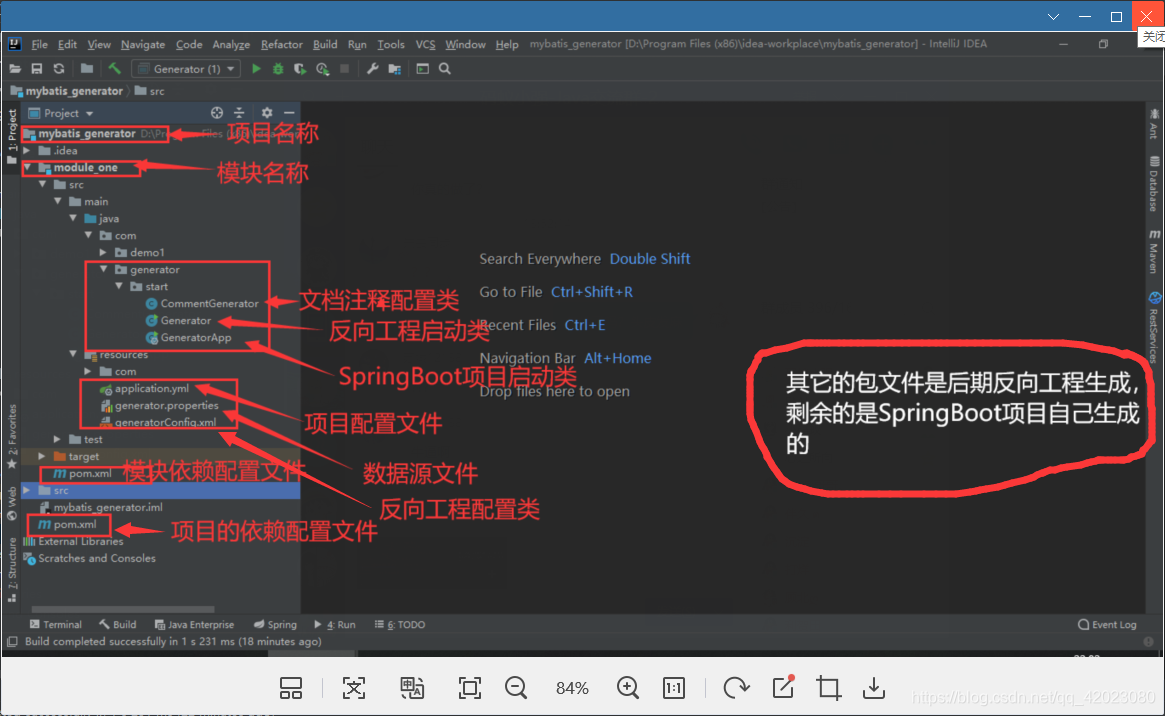
Task: Open the Project view dropdown
Action: (61, 113)
